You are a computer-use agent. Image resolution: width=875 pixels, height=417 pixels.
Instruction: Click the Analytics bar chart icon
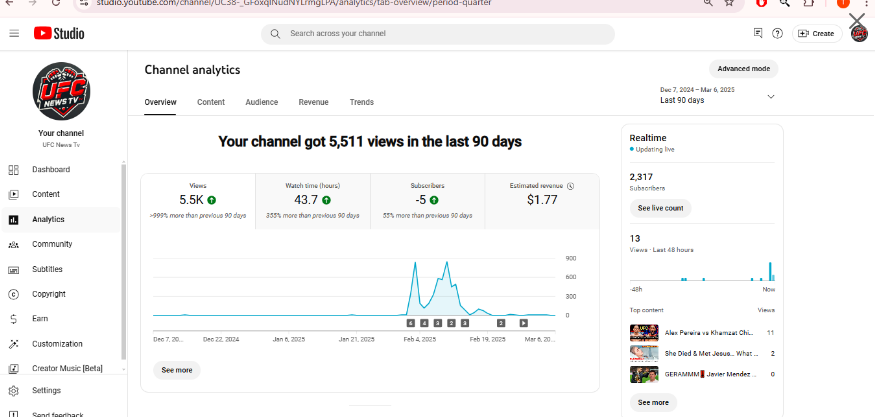coord(13,219)
